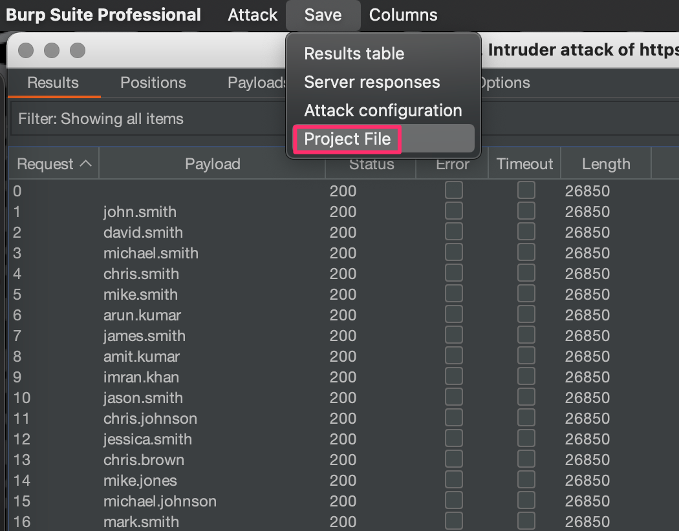Toggle Timeout checkbox in imran.khan row

526,377
